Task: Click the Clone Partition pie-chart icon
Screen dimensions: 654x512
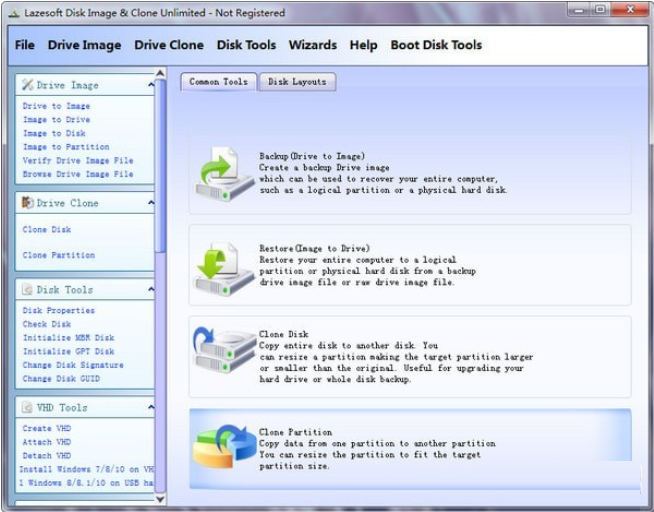Action: (x=224, y=446)
